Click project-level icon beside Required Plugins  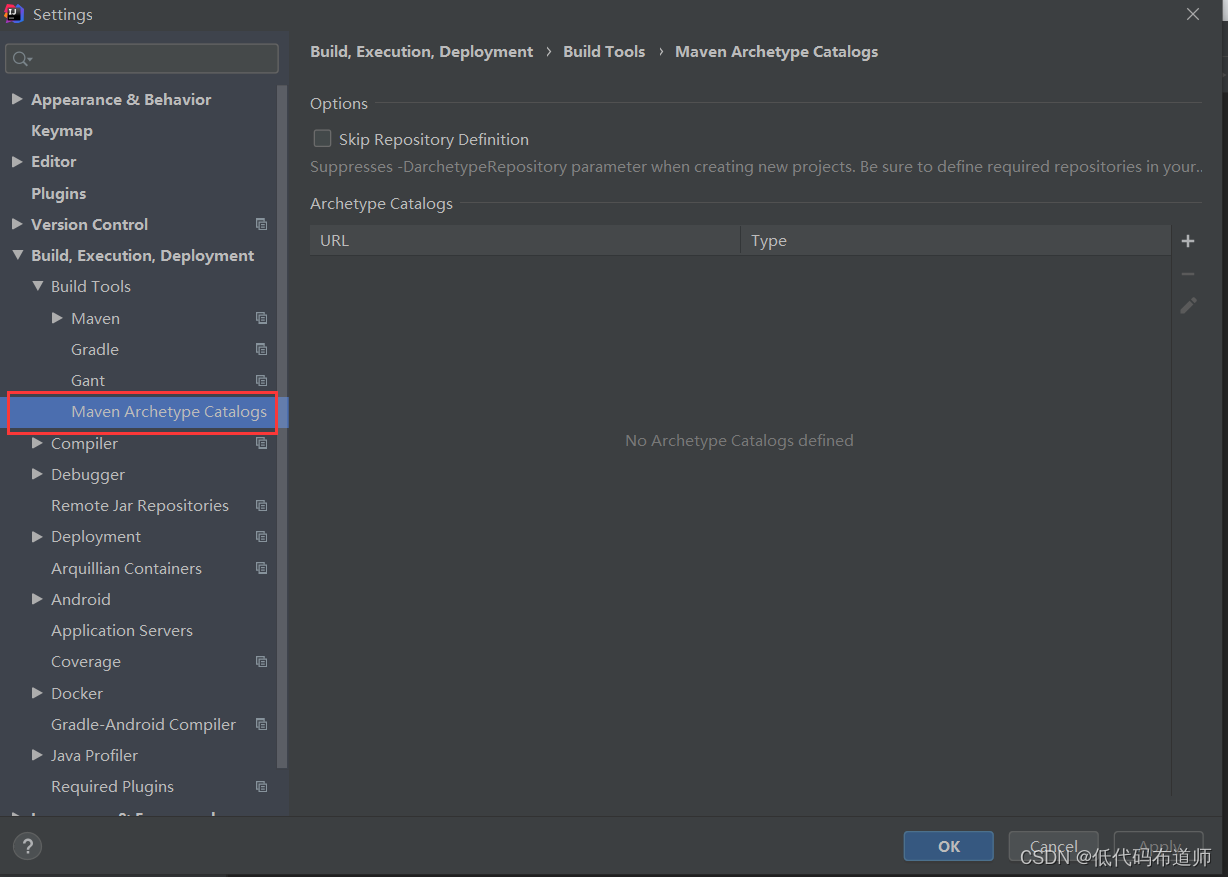tap(261, 786)
